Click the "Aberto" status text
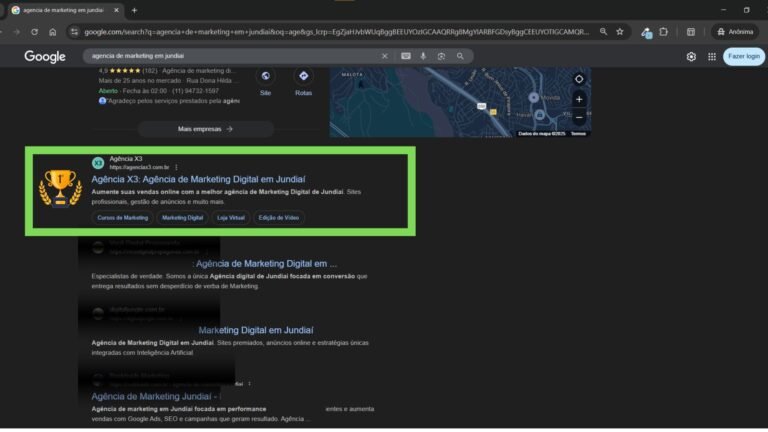Image resolution: width=768 pixels, height=432 pixels. click(x=108, y=91)
